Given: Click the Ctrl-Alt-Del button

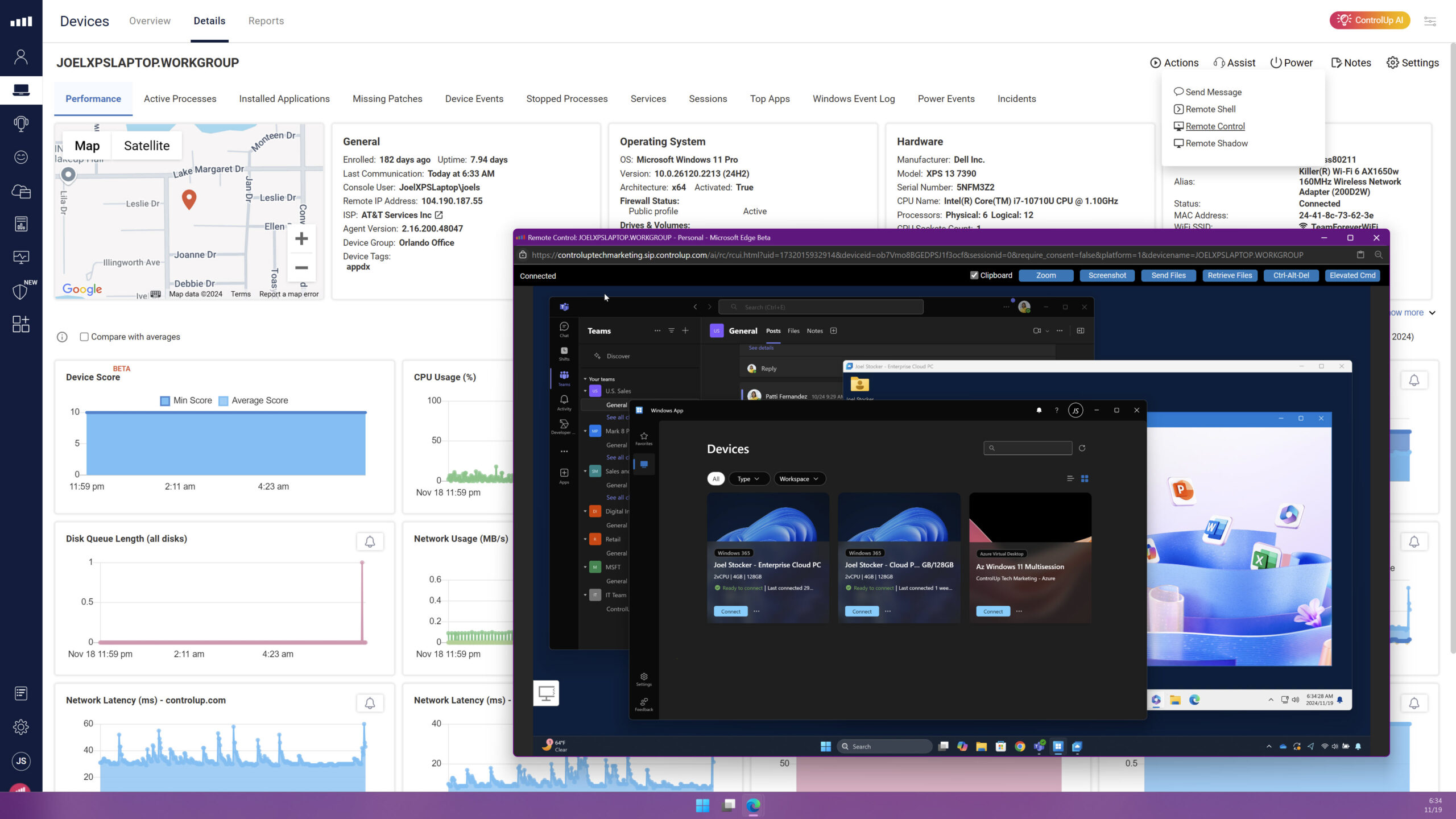Looking at the screenshot, I should coord(1291,275).
